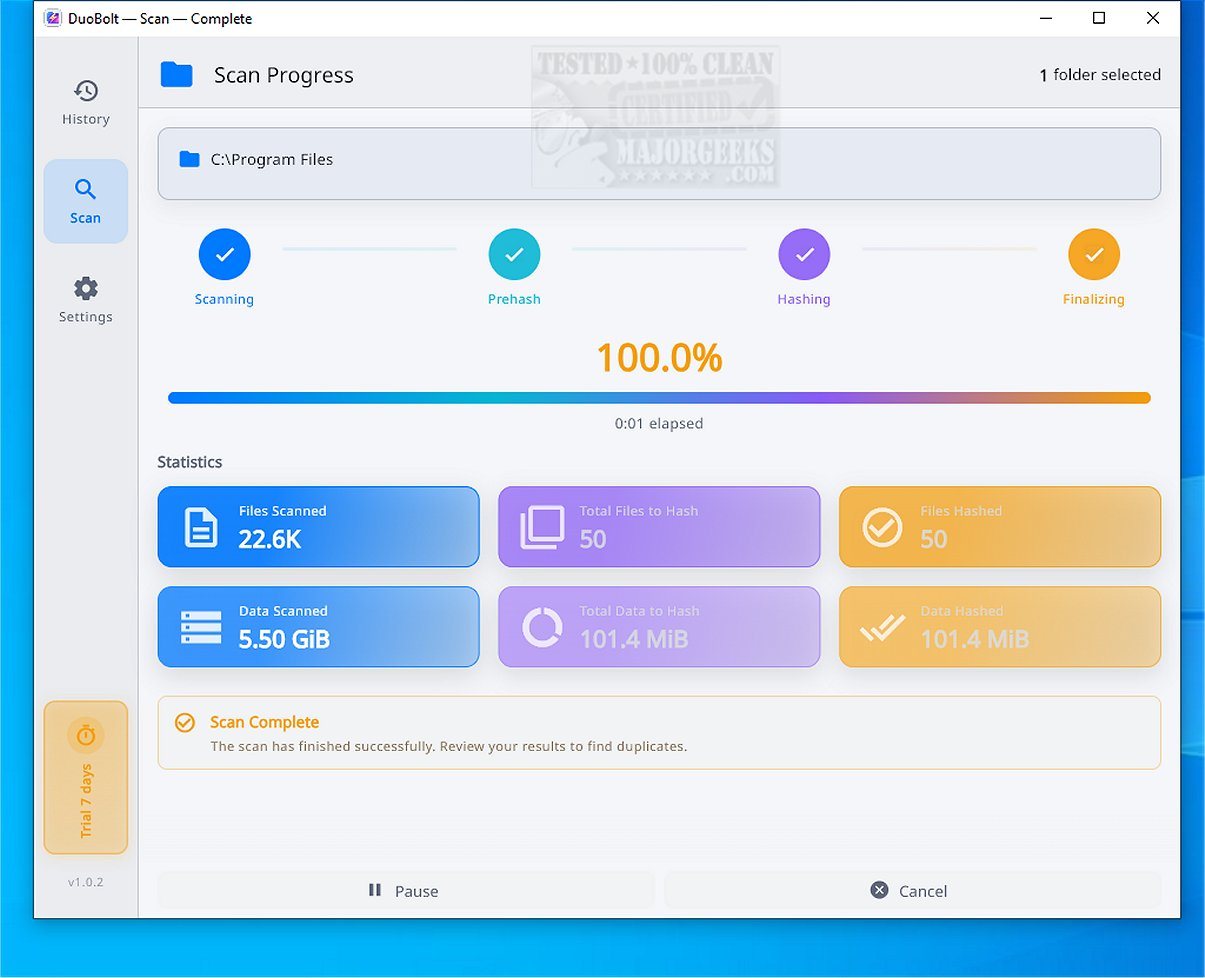Click the Total Data to Hash ring icon
Screen dimensions: 1205x978
[x=542, y=627]
